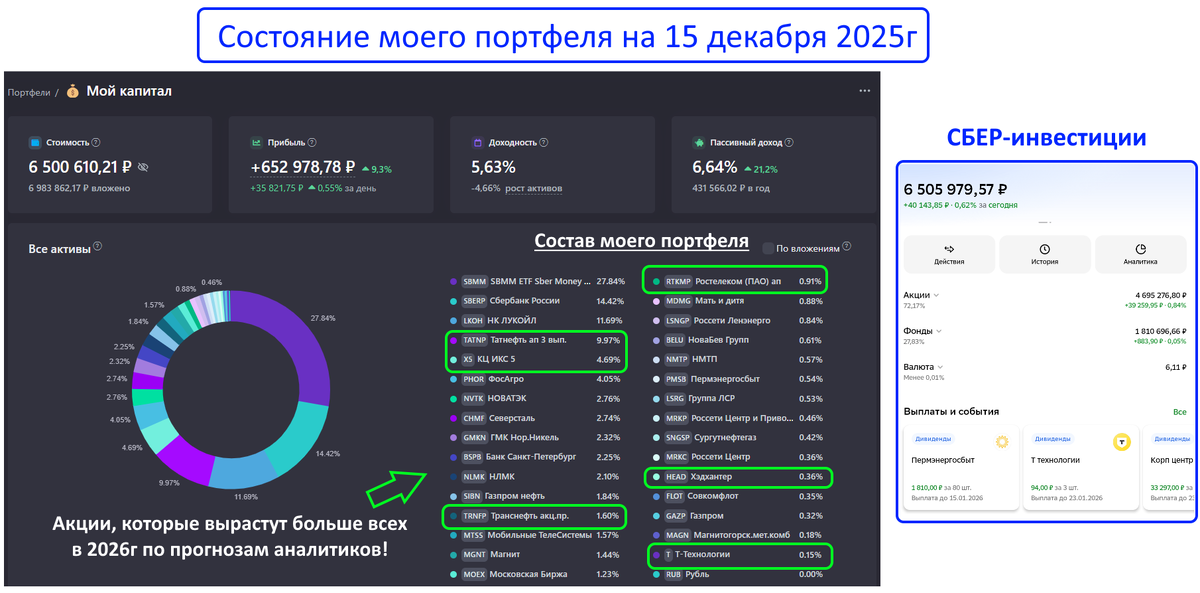
Task: Select the Мобильные ТелеСистемы row
Action: 537,536
